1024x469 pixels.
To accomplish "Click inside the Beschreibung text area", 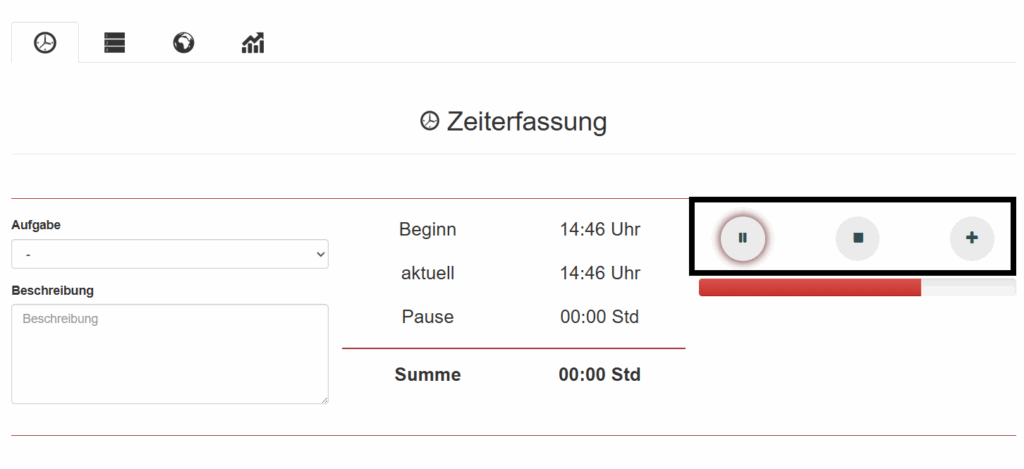I will [x=170, y=354].
